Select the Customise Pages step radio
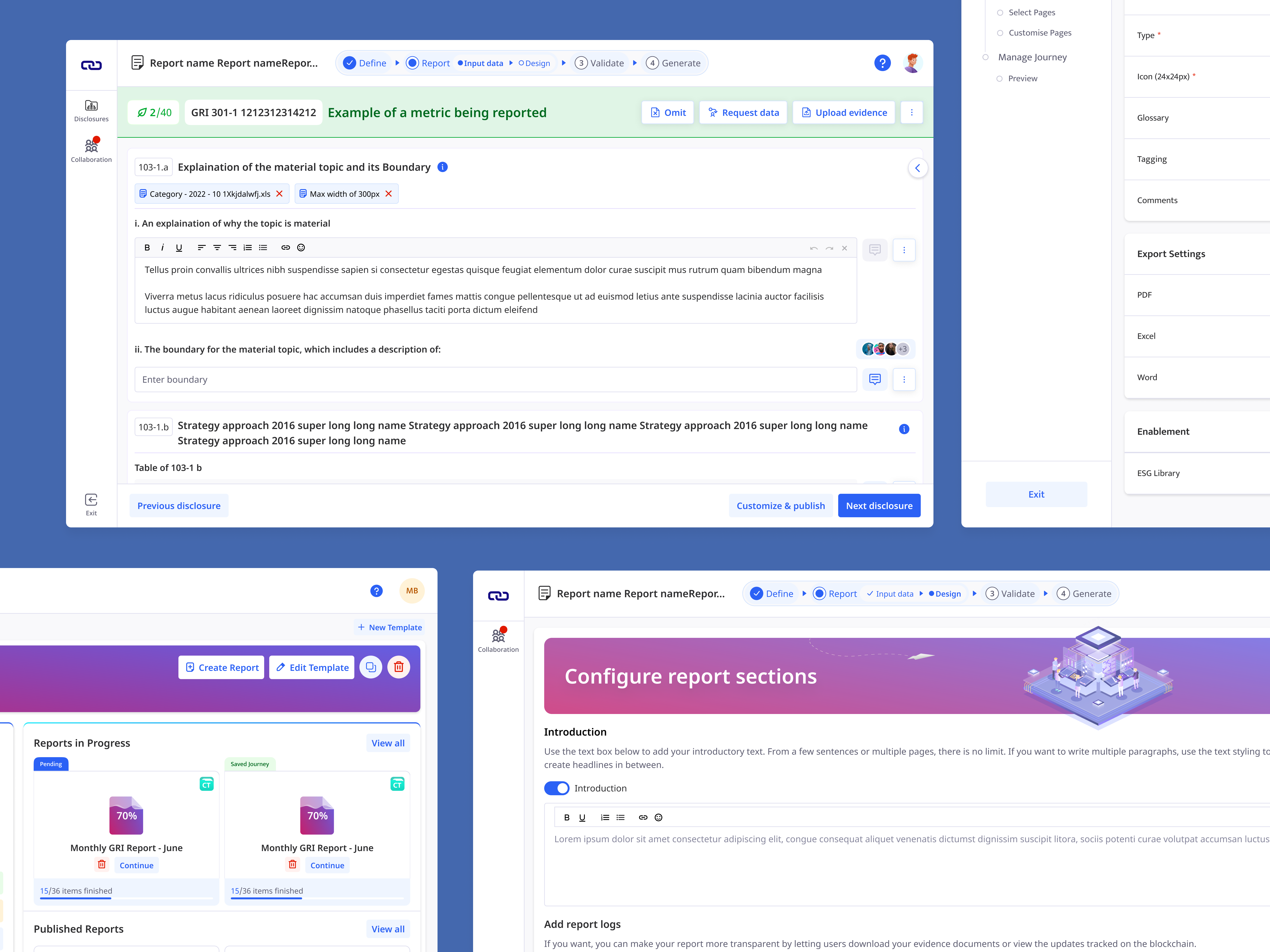Viewport: 1270px width, 952px height. tap(1000, 33)
